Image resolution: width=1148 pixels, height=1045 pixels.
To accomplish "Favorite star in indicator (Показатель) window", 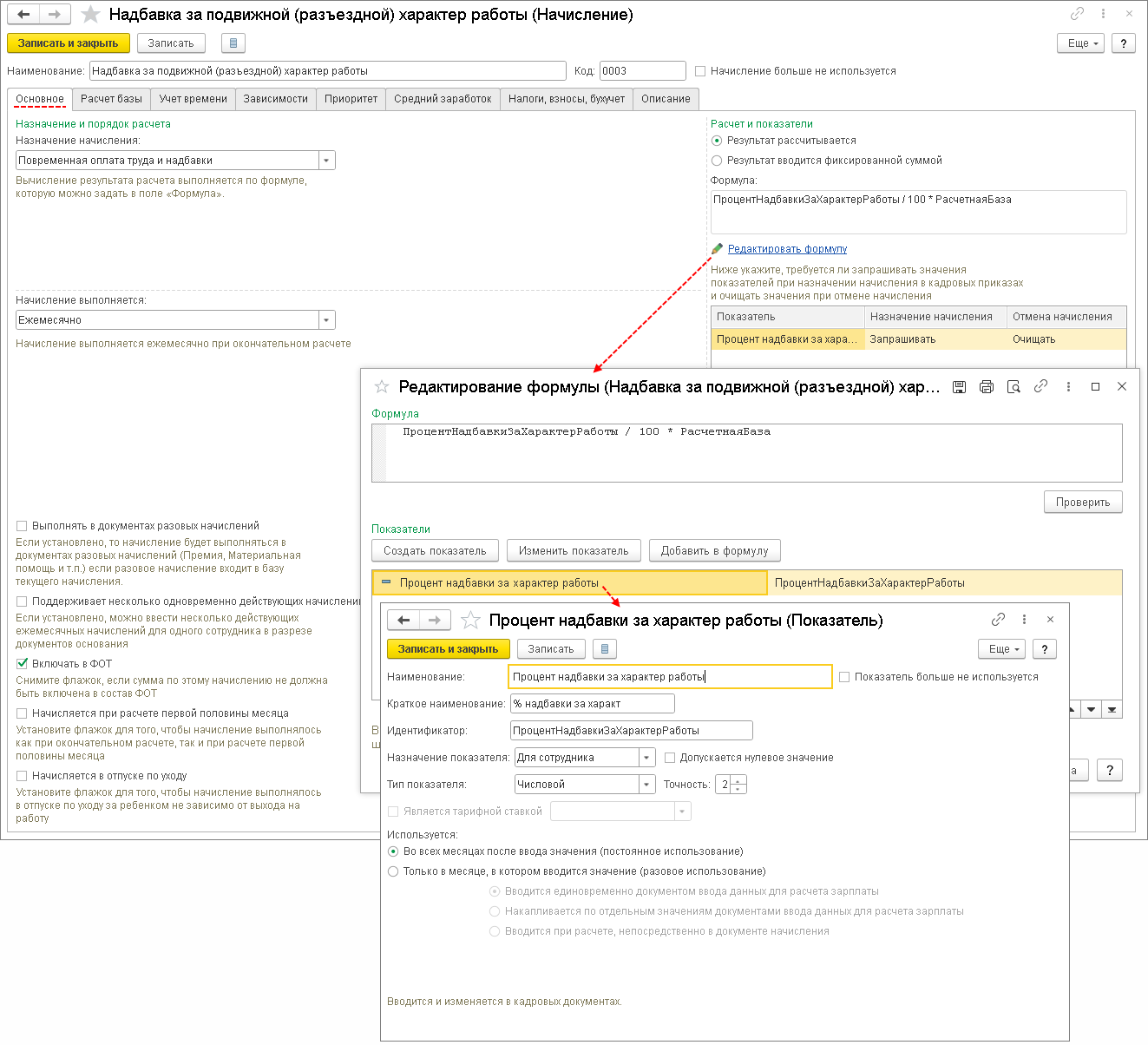I will tap(470, 620).
